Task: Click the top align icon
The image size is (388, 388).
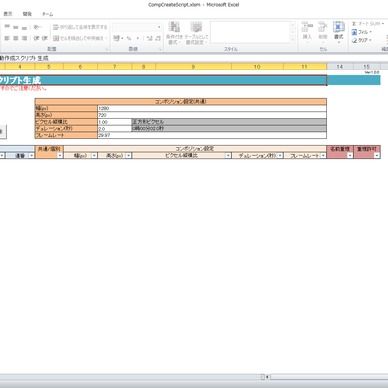Action: point(7,27)
